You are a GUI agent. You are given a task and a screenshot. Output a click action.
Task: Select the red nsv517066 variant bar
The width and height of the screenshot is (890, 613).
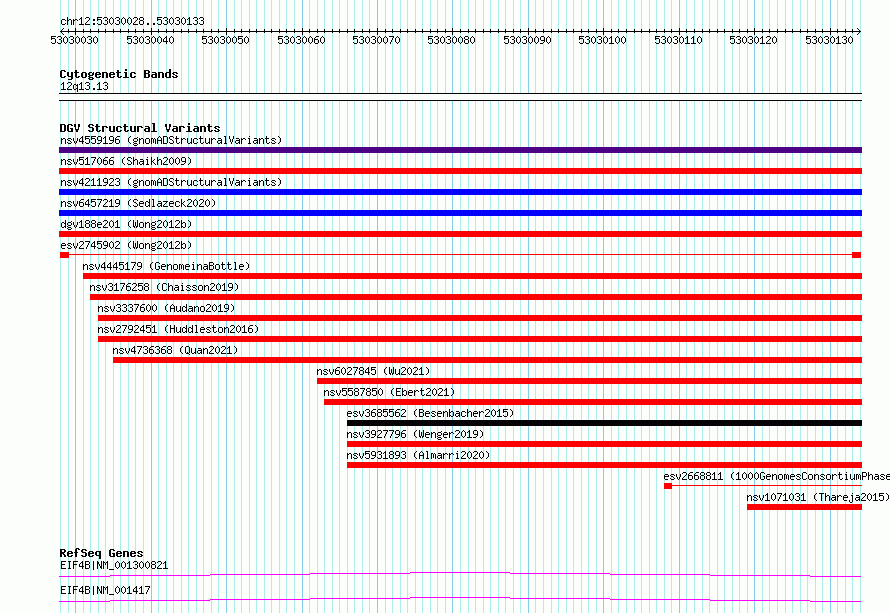[460, 171]
